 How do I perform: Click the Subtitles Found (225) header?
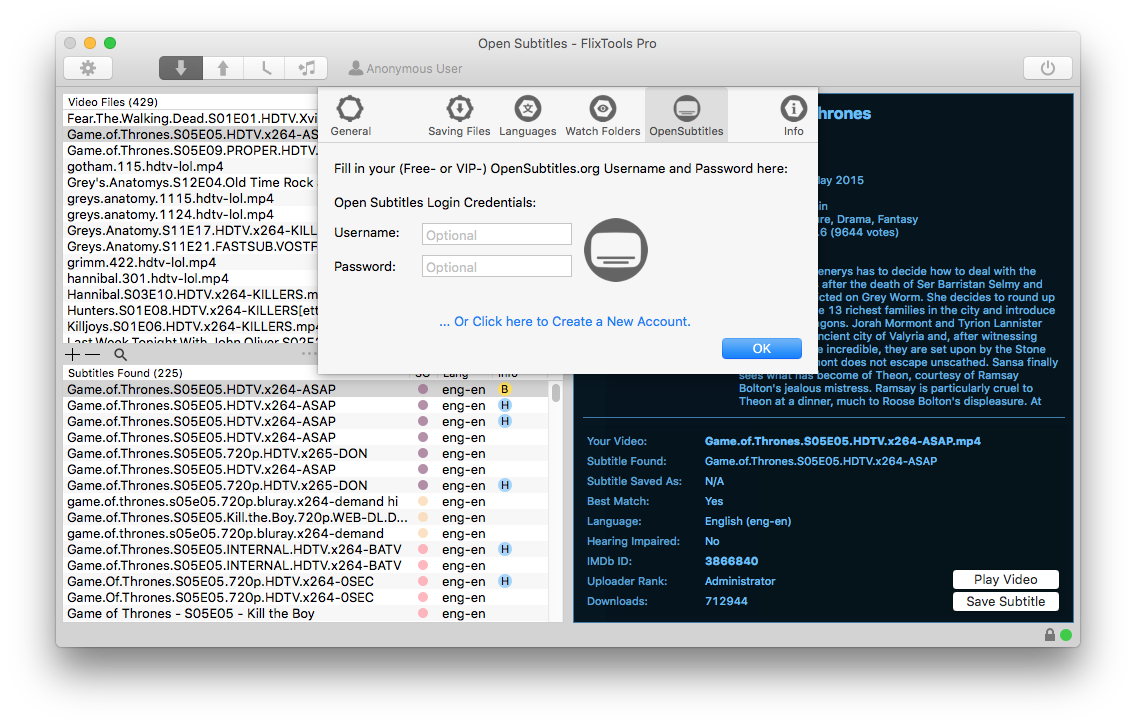click(125, 373)
